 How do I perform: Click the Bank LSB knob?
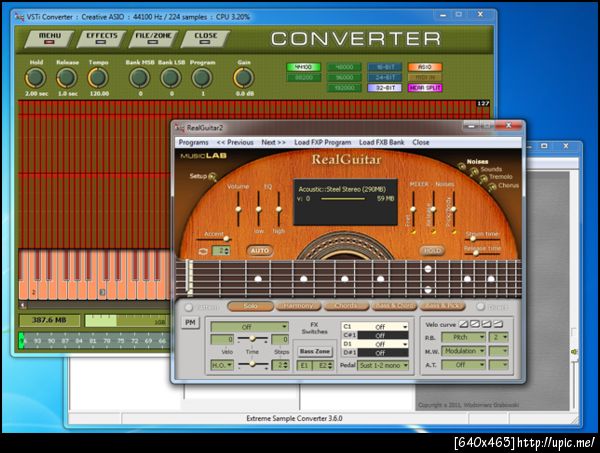171,78
